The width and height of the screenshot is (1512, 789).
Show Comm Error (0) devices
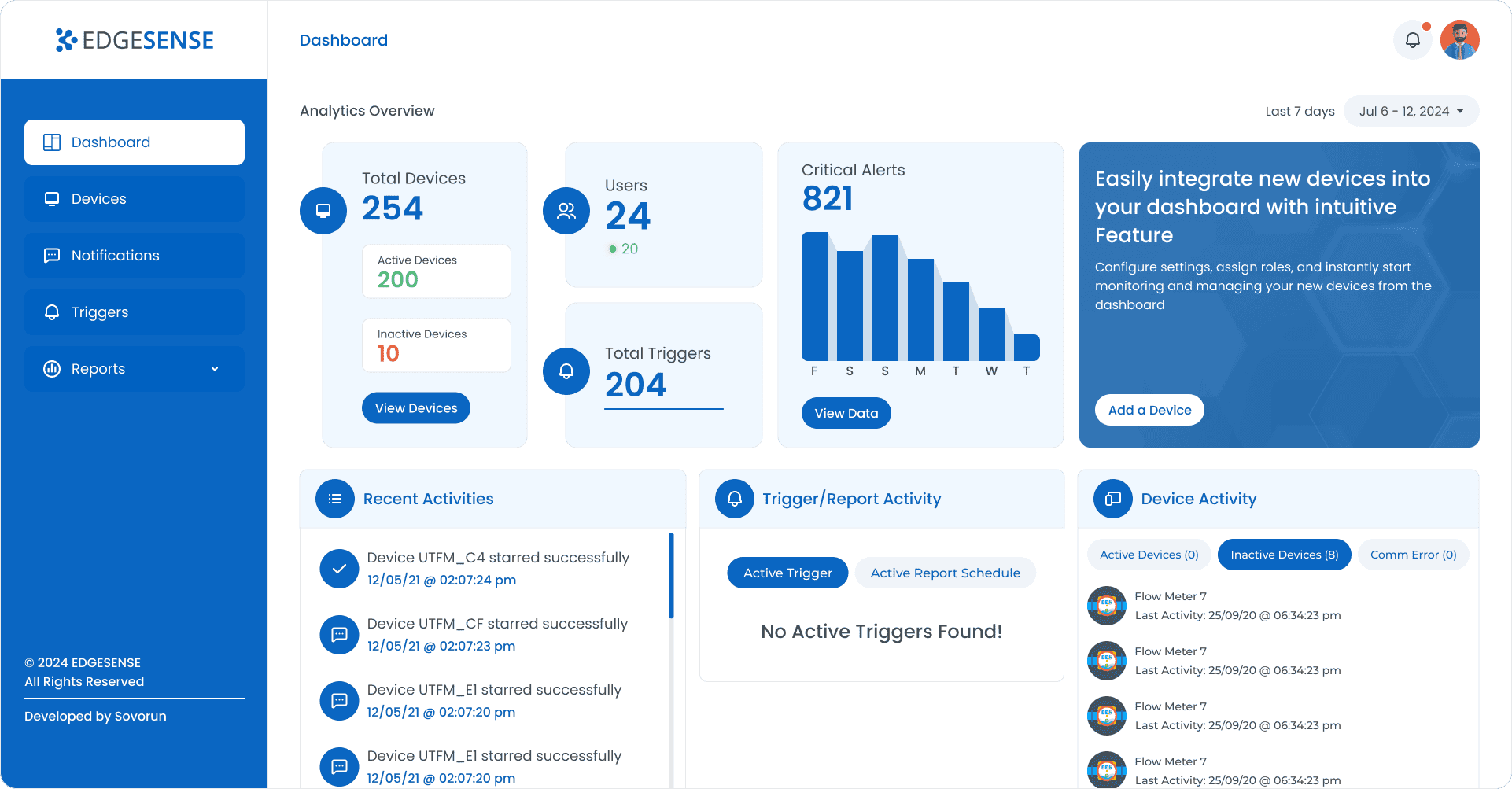pos(1413,555)
